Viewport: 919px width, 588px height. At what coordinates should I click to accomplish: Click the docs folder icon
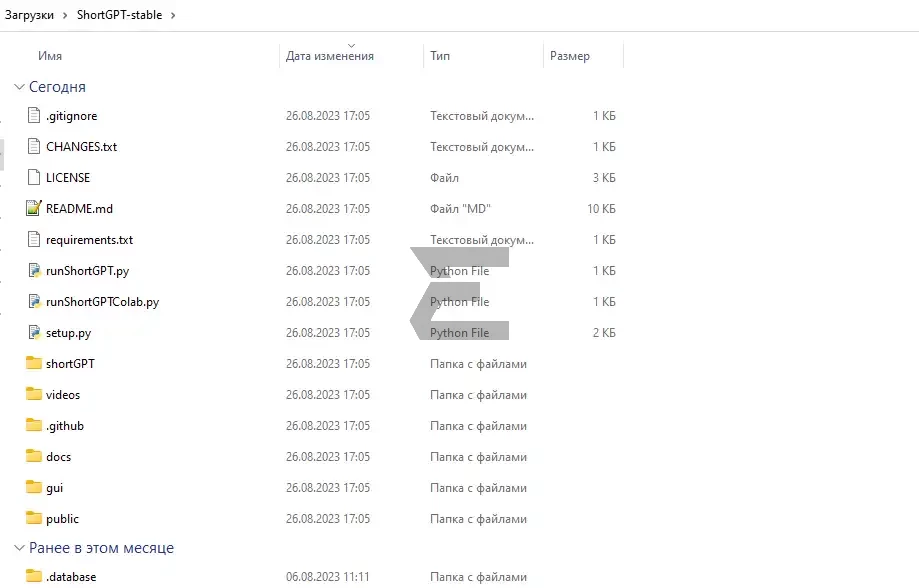click(x=34, y=456)
